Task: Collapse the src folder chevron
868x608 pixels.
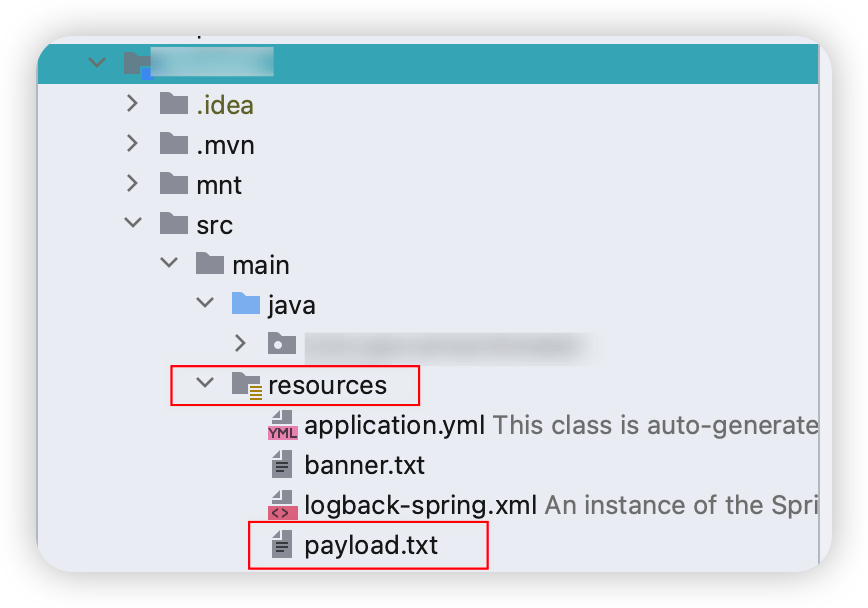Action: (x=133, y=223)
